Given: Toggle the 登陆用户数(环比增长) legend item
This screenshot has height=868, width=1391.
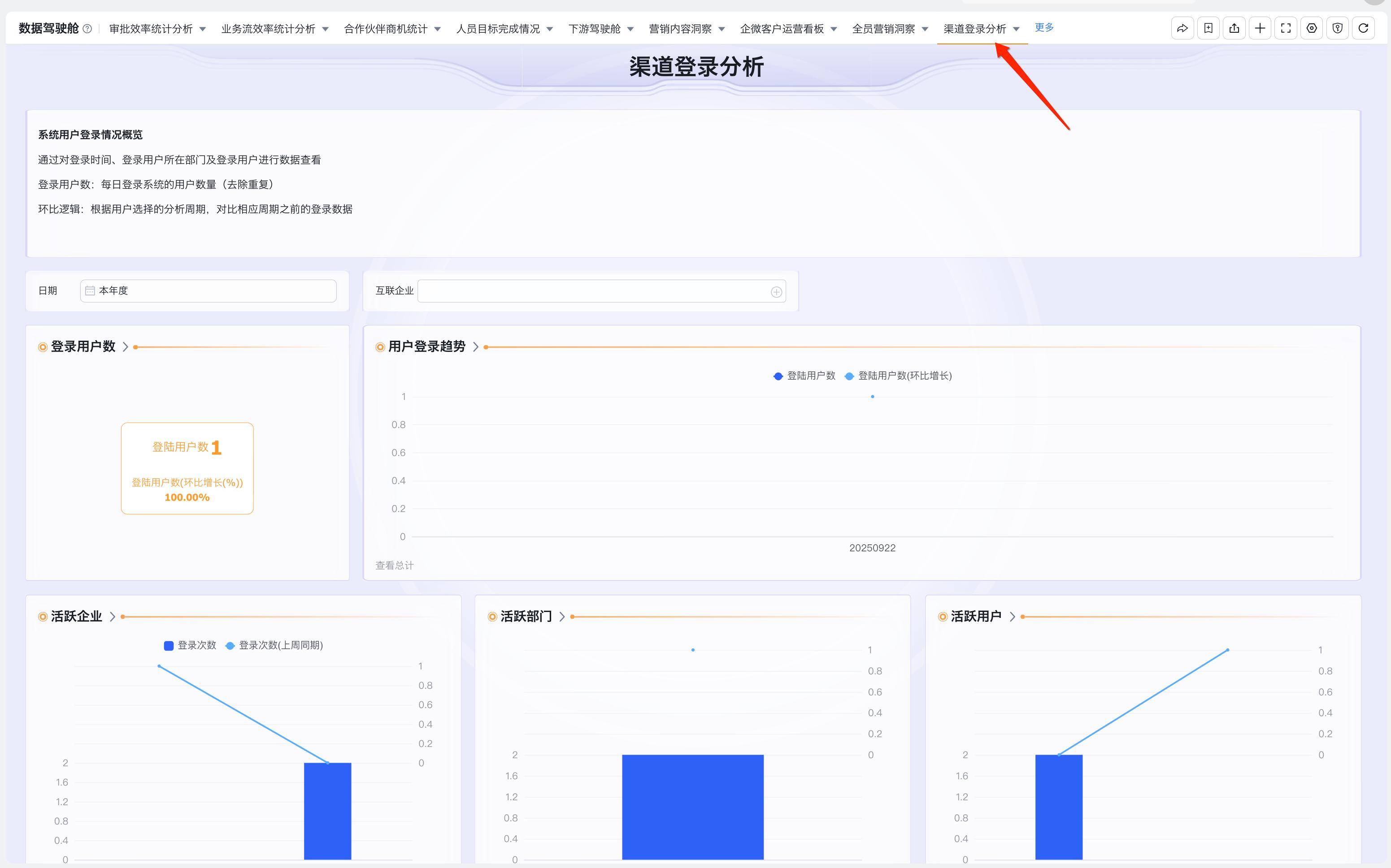Looking at the screenshot, I should 899,376.
